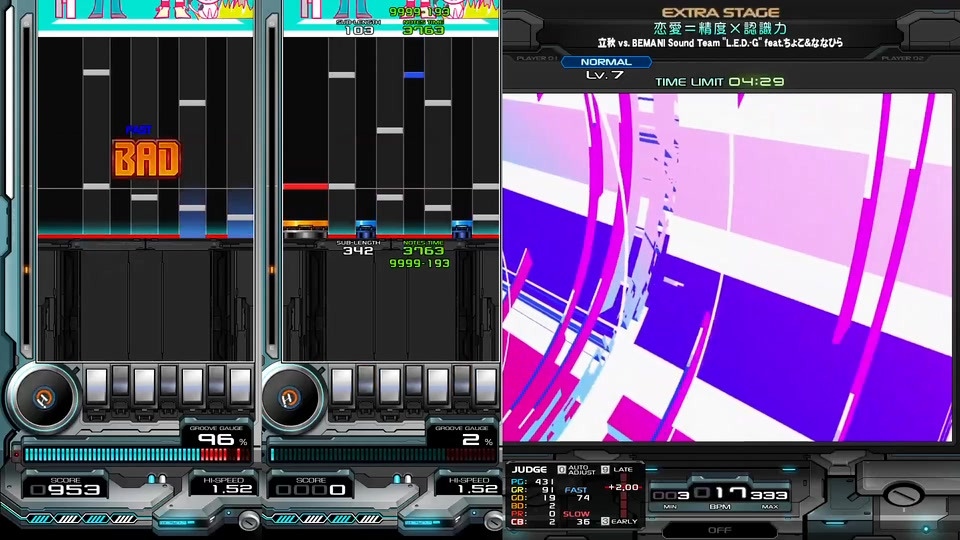Tap Player 2 white key 3
The width and height of the screenshot is (960, 540).
(x=389, y=386)
